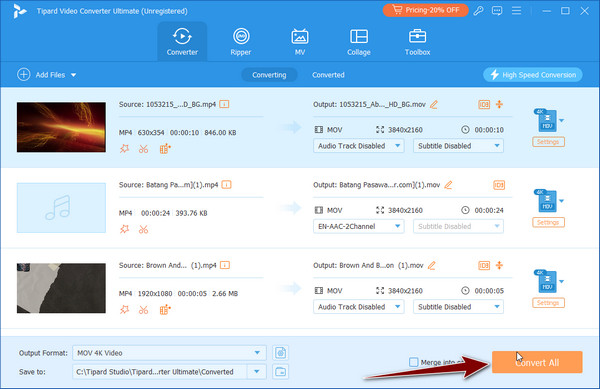Open the edit effects wand for the 1053215 video

click(124, 149)
